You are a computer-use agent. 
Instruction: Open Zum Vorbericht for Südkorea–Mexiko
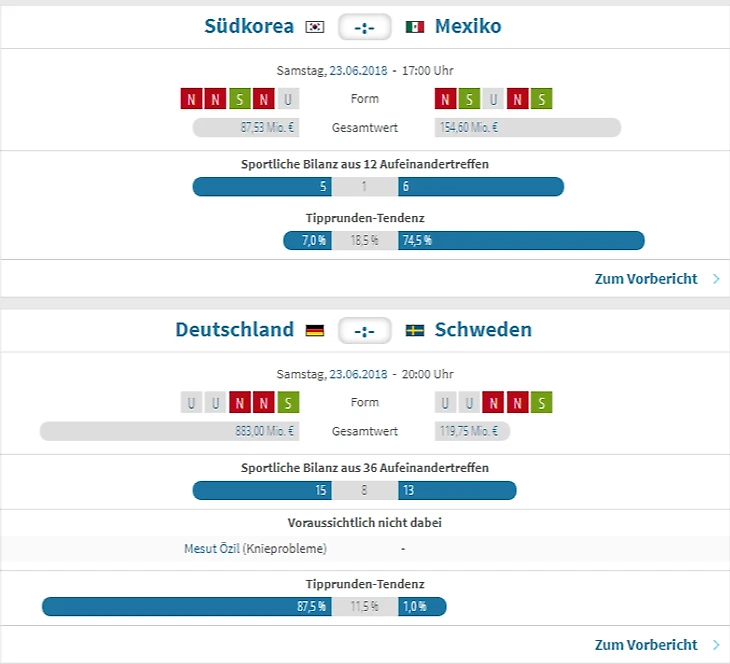pos(646,279)
